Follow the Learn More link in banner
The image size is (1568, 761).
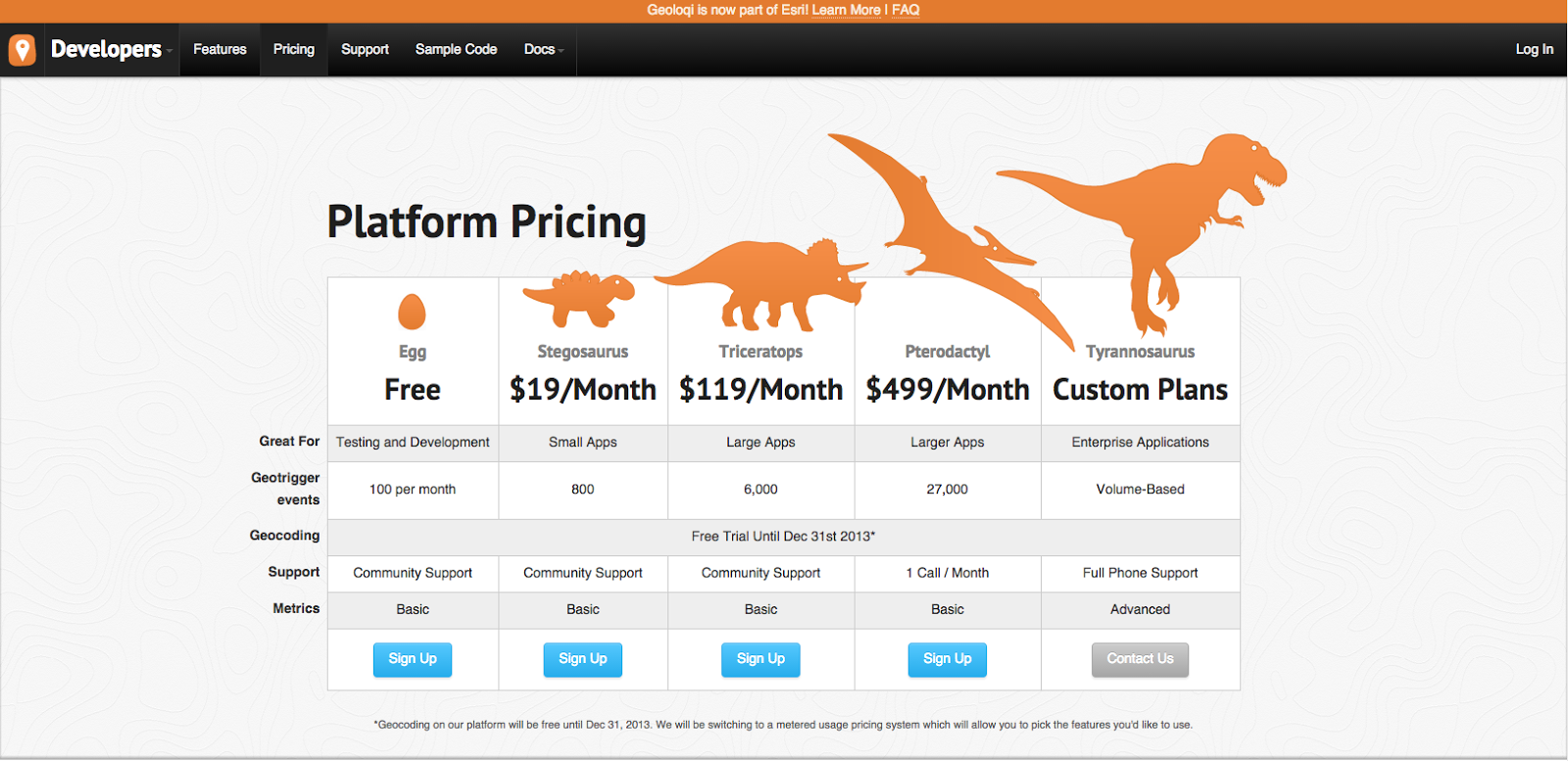coord(846,10)
